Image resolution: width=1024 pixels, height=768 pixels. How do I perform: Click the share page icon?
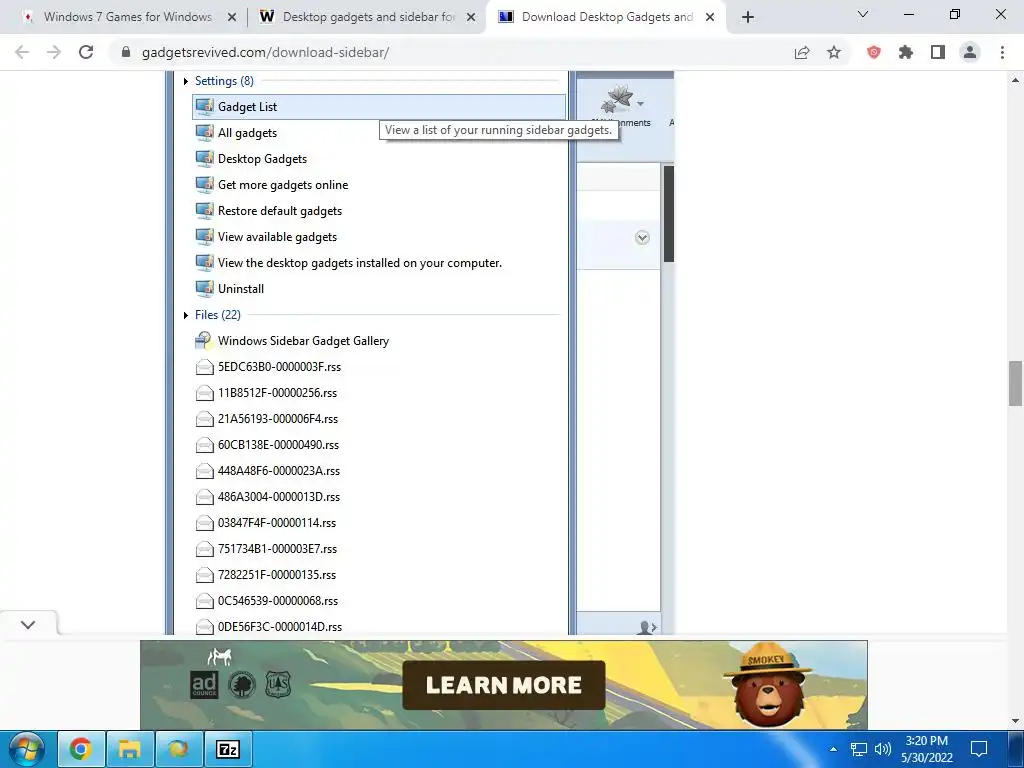tap(802, 52)
